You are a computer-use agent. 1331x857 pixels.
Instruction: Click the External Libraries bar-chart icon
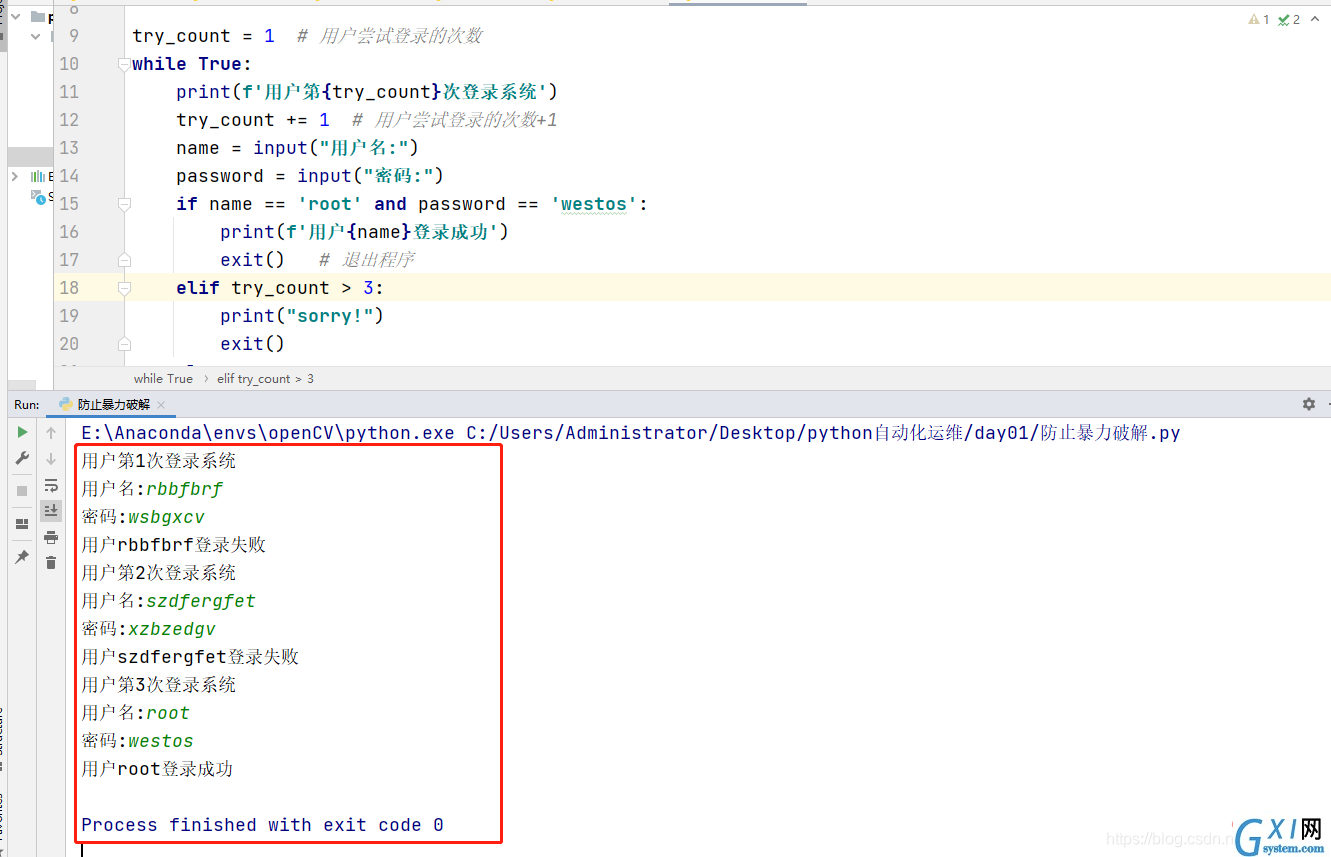(38, 176)
